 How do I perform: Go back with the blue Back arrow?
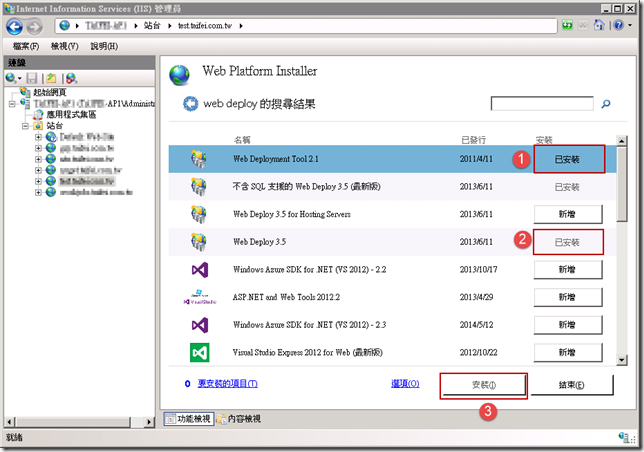click(x=14, y=27)
